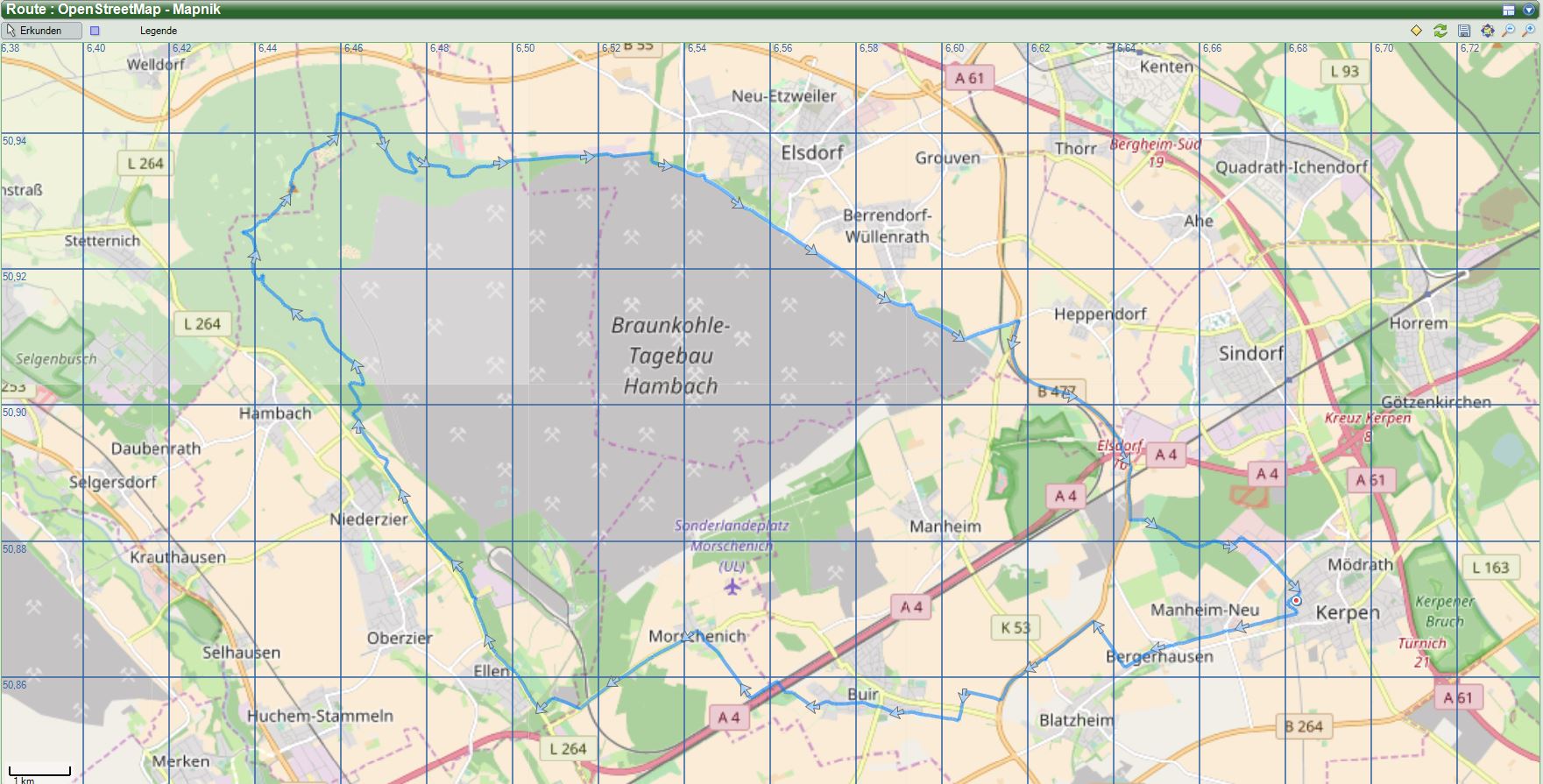Screen dimensions: 1543x784
Task: Click the Niederzier town label
Action: pos(369,519)
